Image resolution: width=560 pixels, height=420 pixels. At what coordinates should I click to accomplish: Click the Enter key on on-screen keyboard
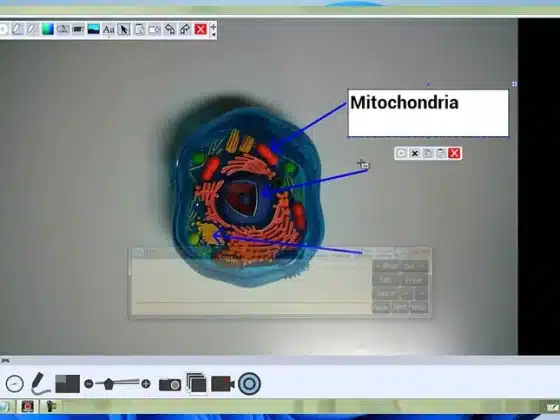(414, 280)
